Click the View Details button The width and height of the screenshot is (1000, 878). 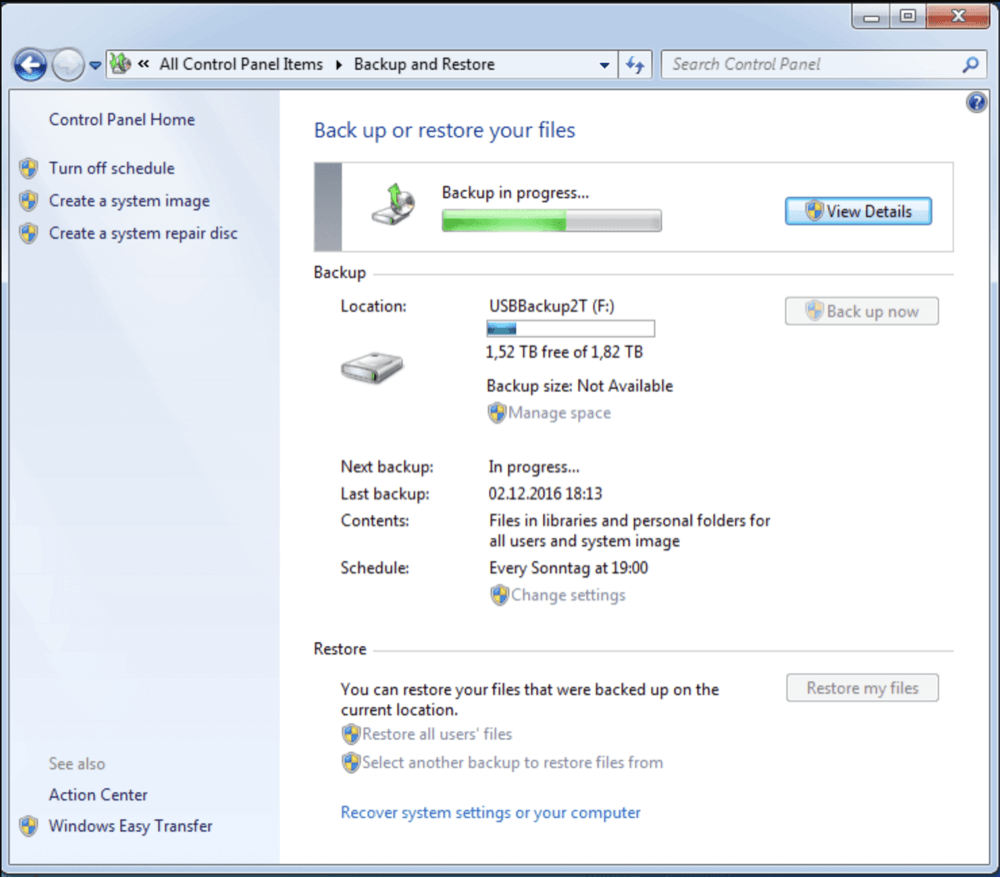pos(857,211)
